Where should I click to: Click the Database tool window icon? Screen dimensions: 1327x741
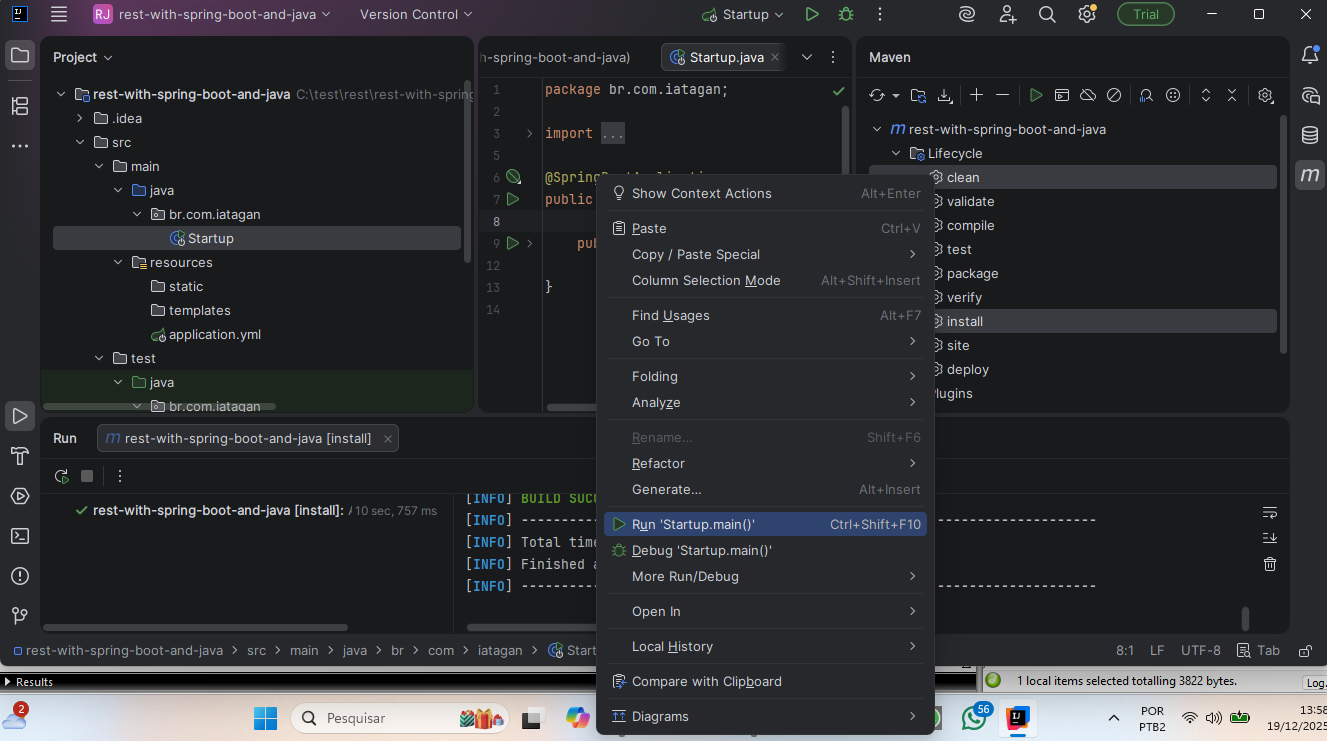tap(1309, 135)
